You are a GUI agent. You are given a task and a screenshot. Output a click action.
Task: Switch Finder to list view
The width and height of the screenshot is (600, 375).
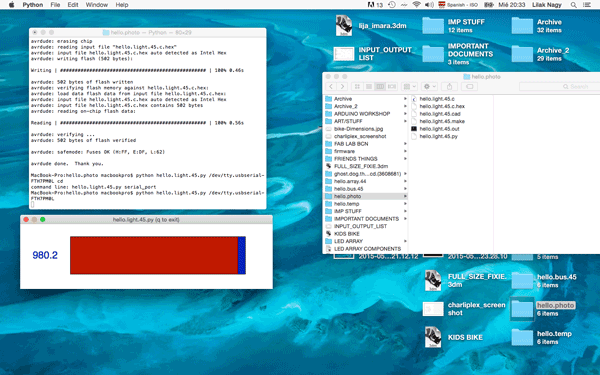(368, 86)
